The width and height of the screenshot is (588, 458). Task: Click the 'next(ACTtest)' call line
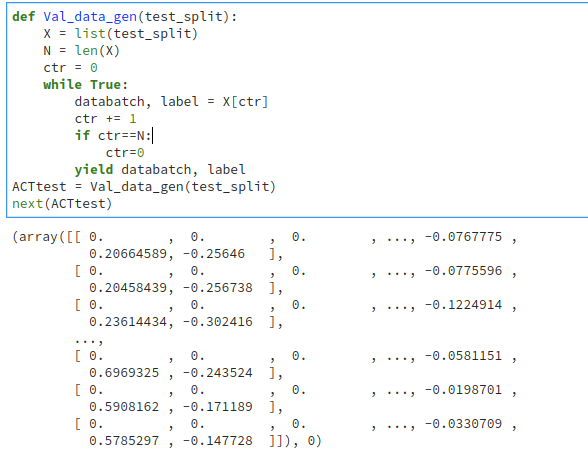click(x=62, y=204)
